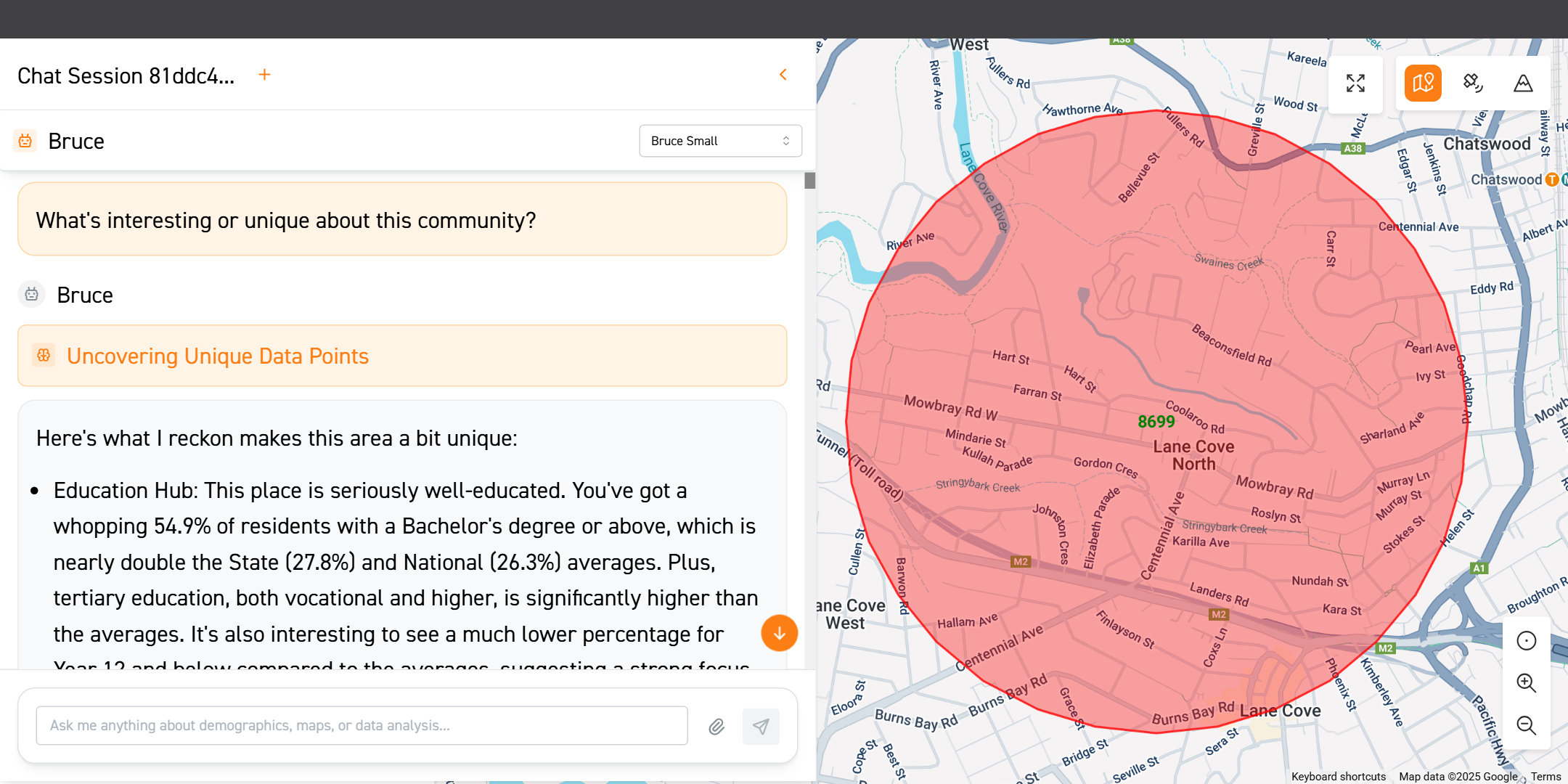
Task: Zoom in on the map
Action: [x=1526, y=682]
